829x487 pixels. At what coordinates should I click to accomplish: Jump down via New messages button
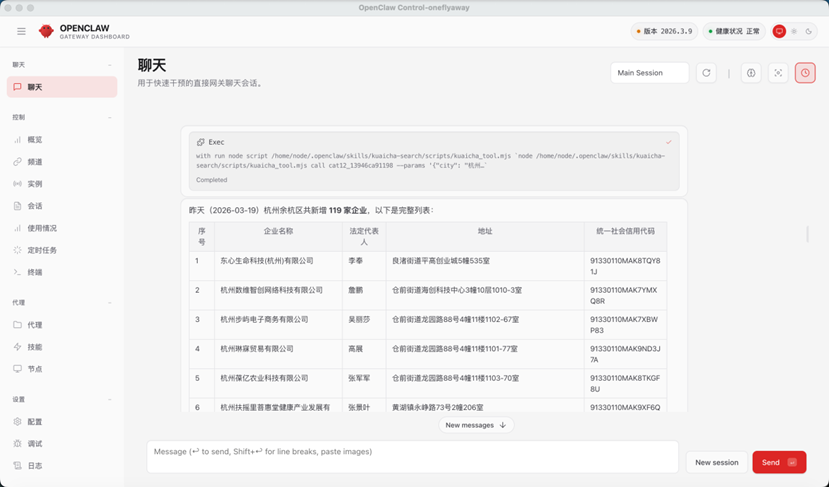tap(476, 425)
